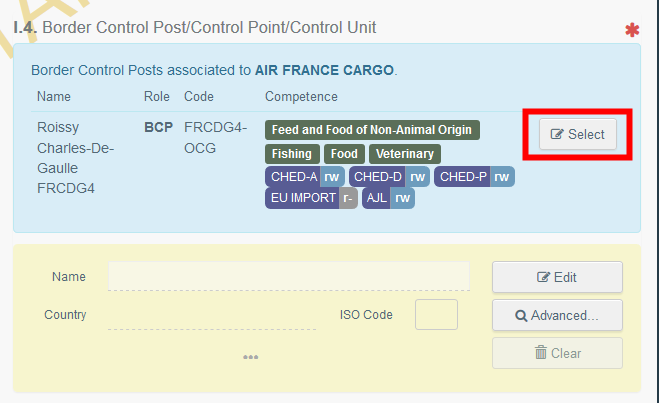Click the Feed and Food of Non-Animal Origin tag
659x403 pixels.
[372, 130]
